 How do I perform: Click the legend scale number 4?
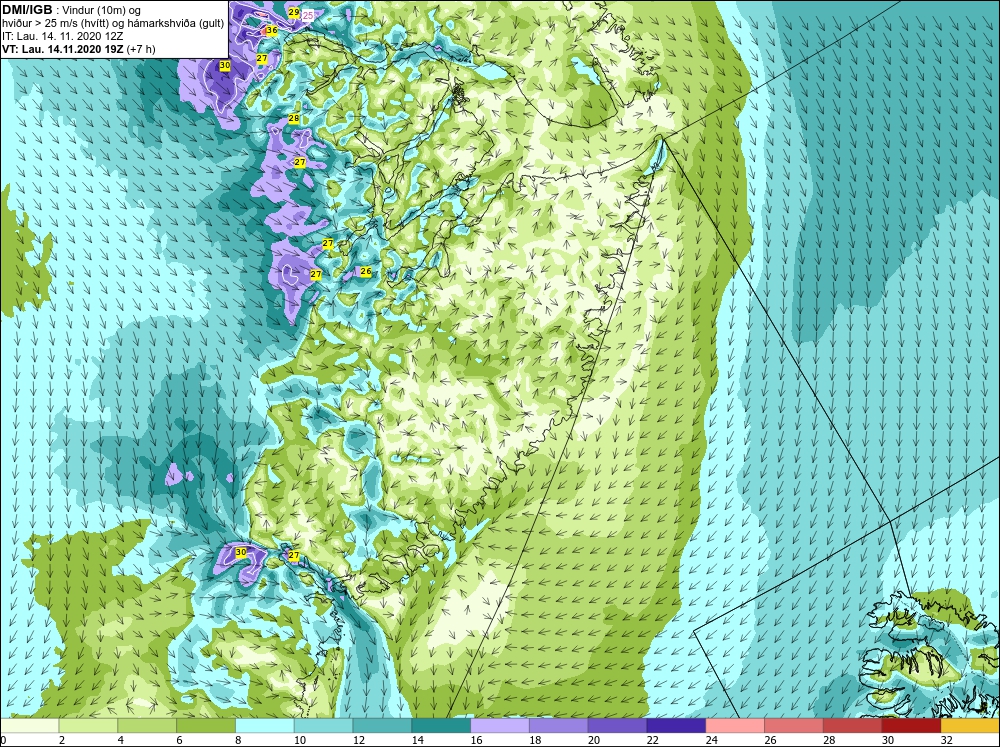121,740
